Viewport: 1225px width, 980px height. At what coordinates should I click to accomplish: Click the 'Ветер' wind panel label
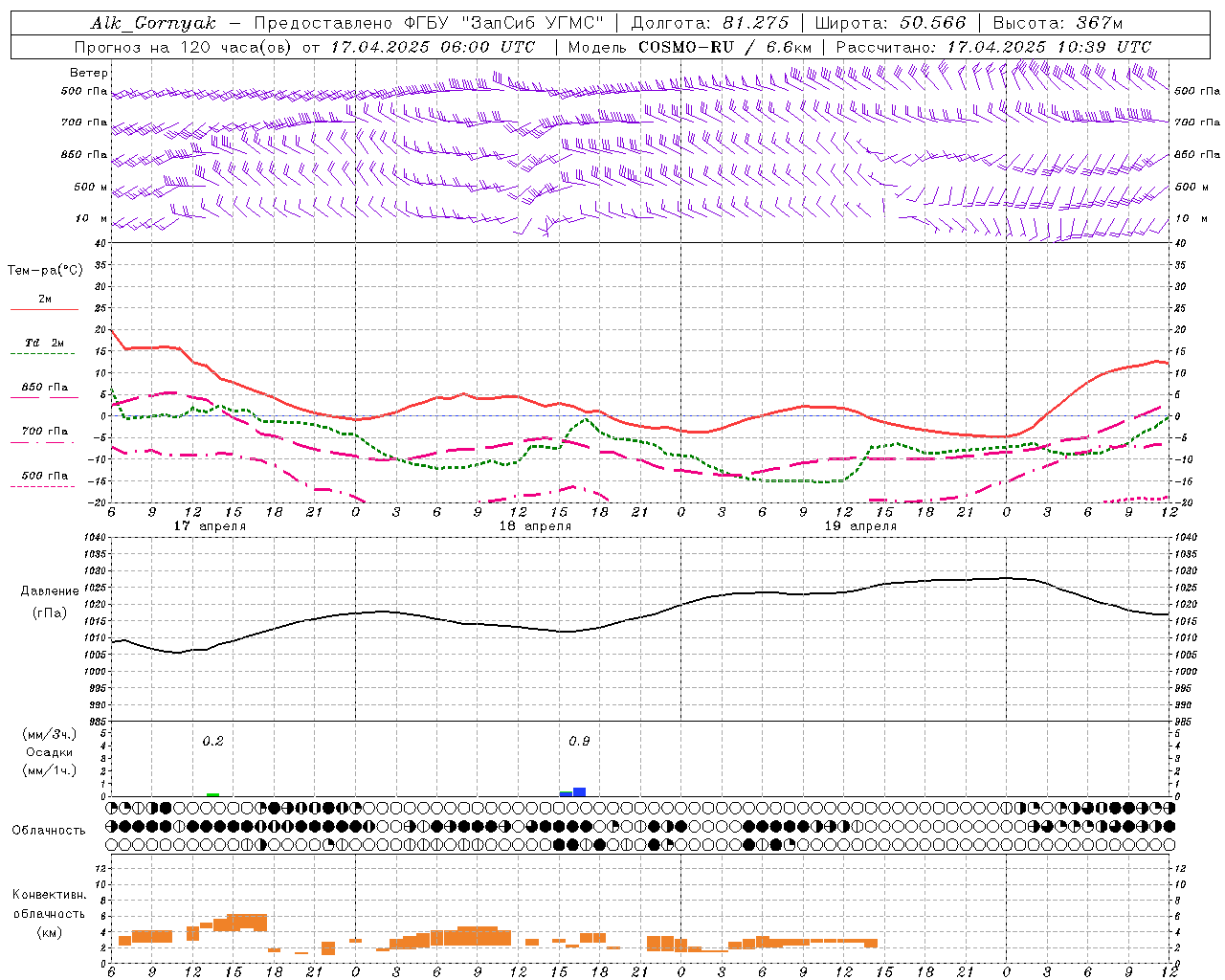click(x=89, y=73)
